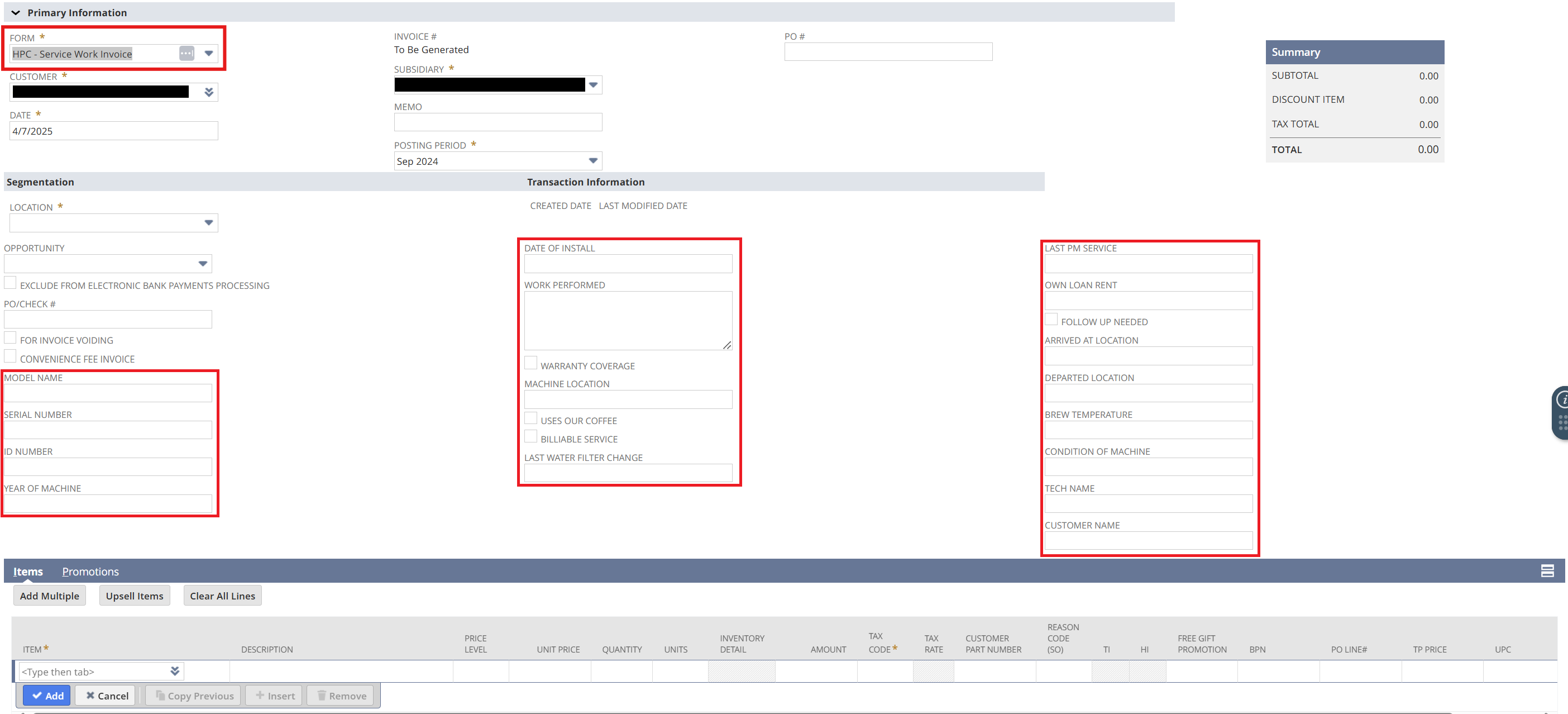
Task: Click the Work Performed text area
Action: point(628,321)
